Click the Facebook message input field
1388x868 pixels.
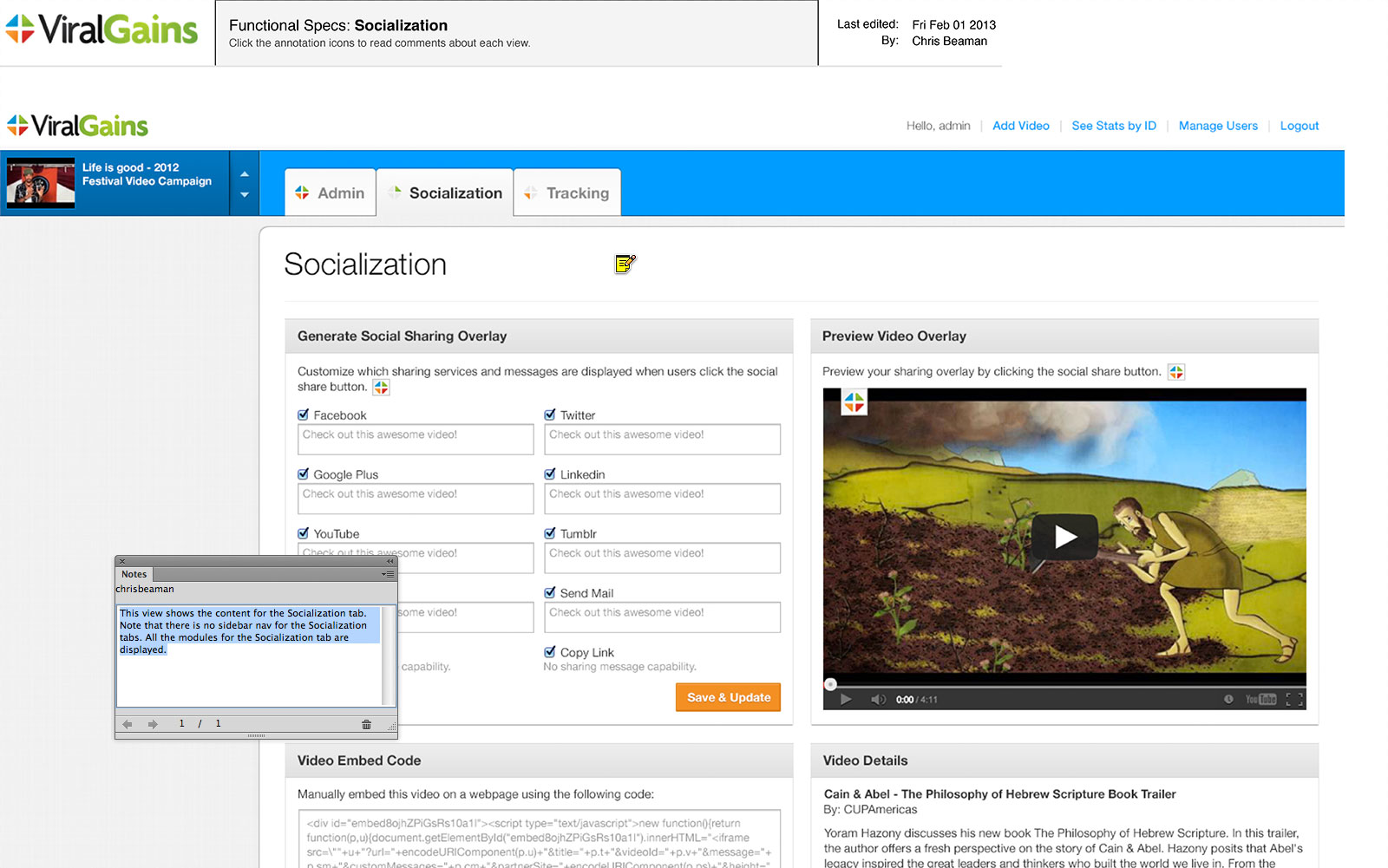click(x=416, y=439)
